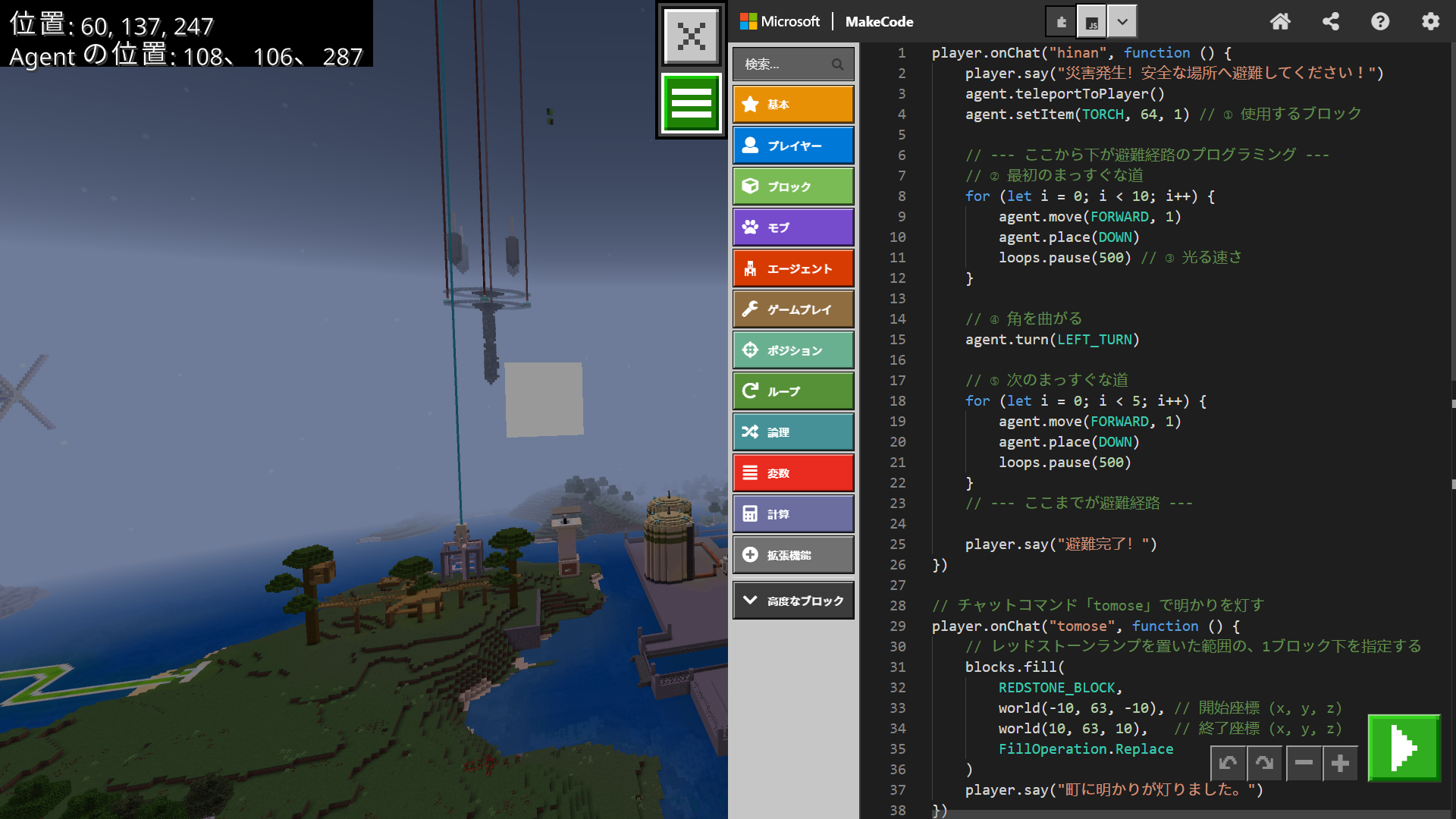Click 'loops.pause(500)' on line 21

tap(1065, 462)
